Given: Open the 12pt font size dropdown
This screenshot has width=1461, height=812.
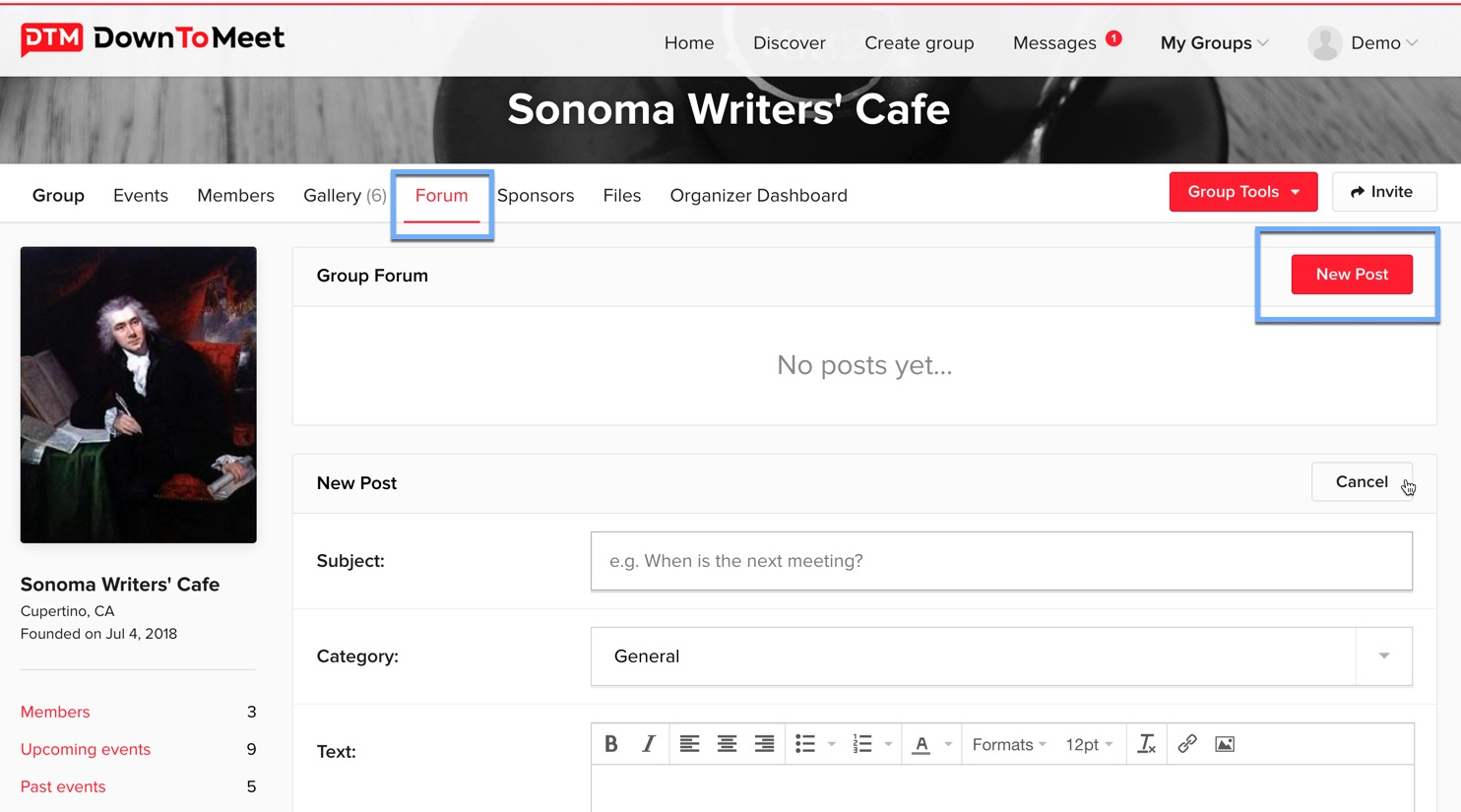Looking at the screenshot, I should [1089, 745].
